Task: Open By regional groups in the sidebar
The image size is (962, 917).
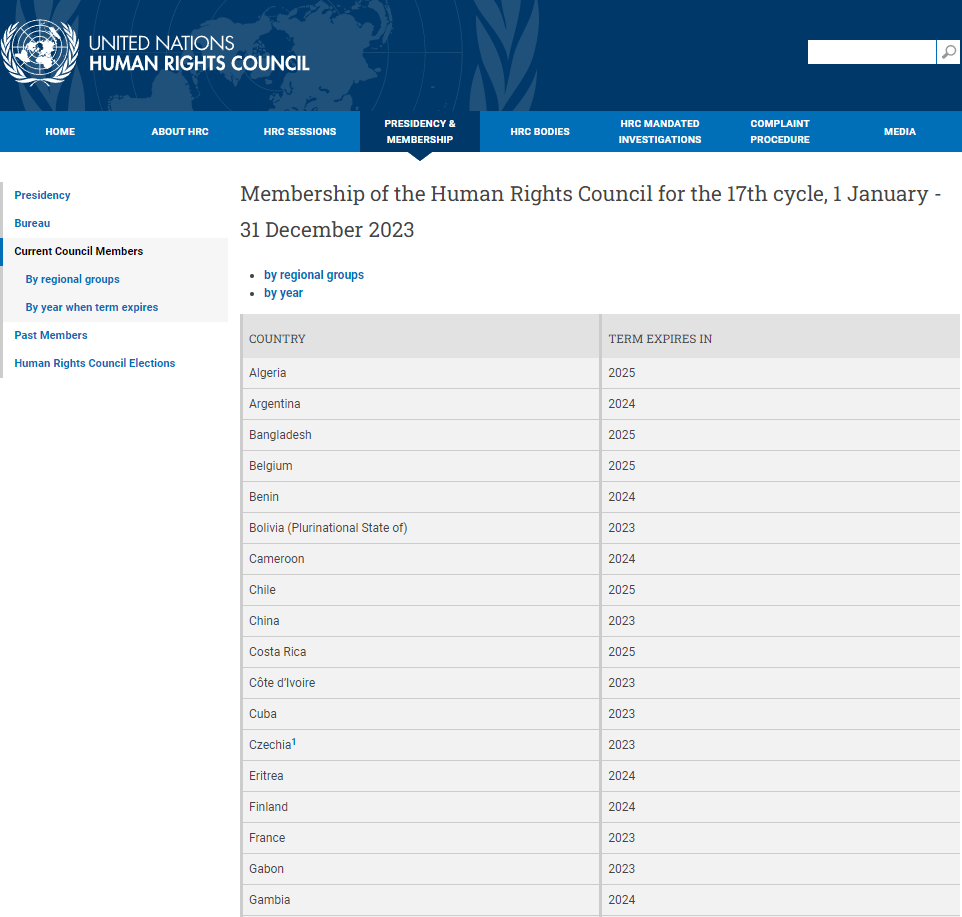Action: pos(72,279)
